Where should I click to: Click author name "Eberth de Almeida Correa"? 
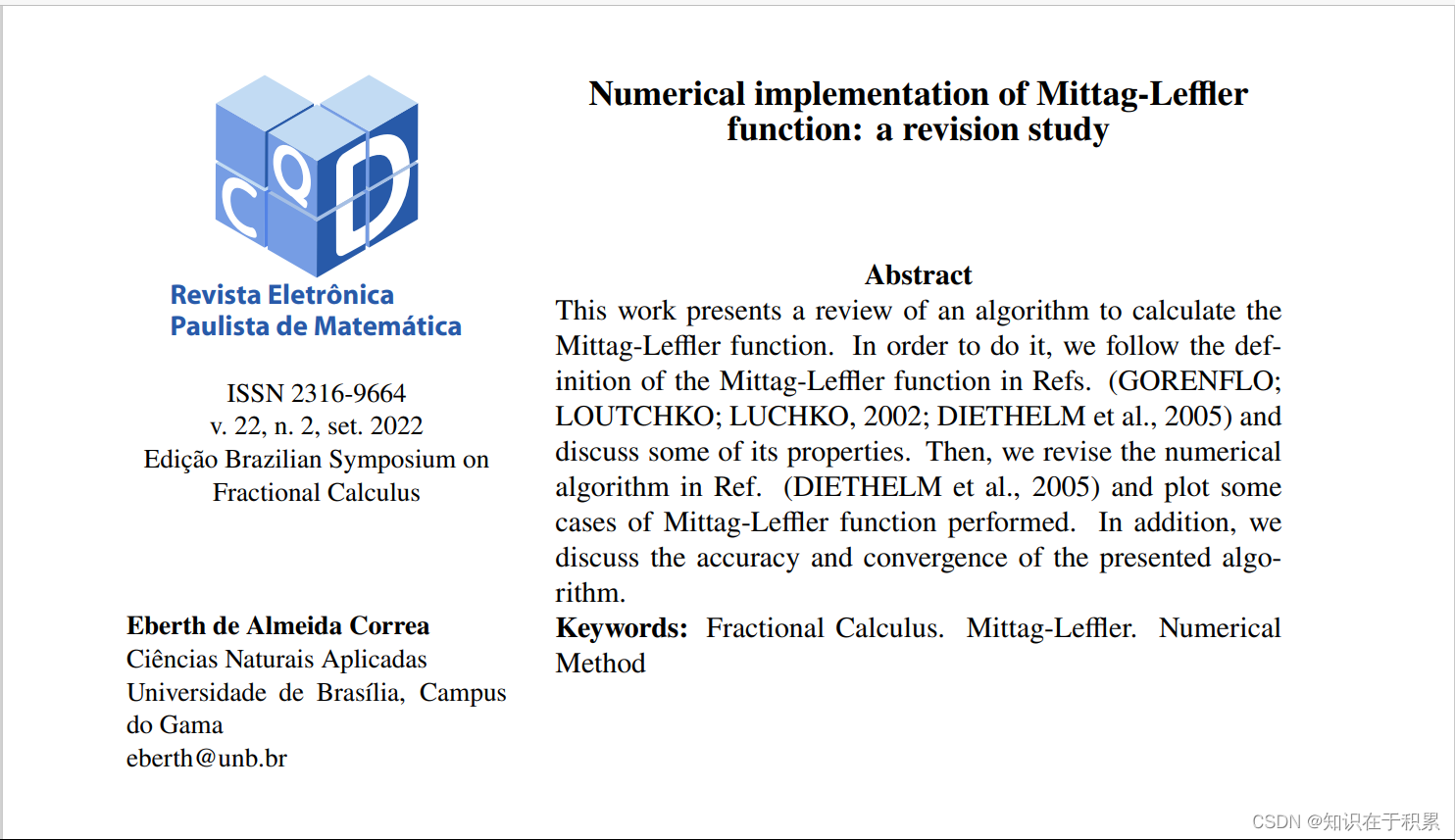pos(278,625)
